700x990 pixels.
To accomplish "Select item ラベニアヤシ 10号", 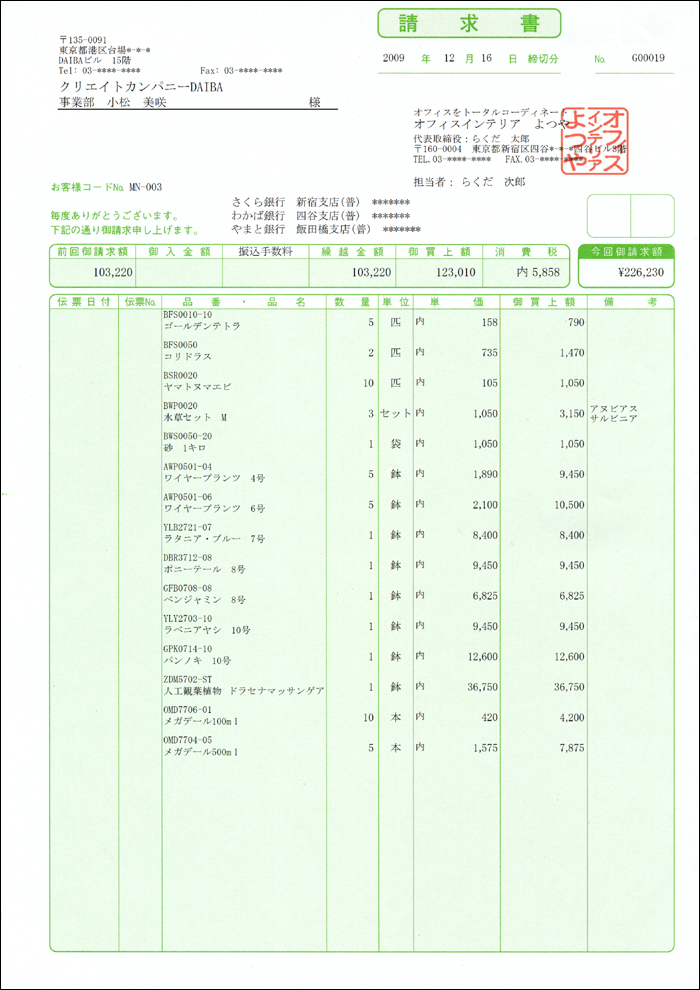I will coord(207,629).
